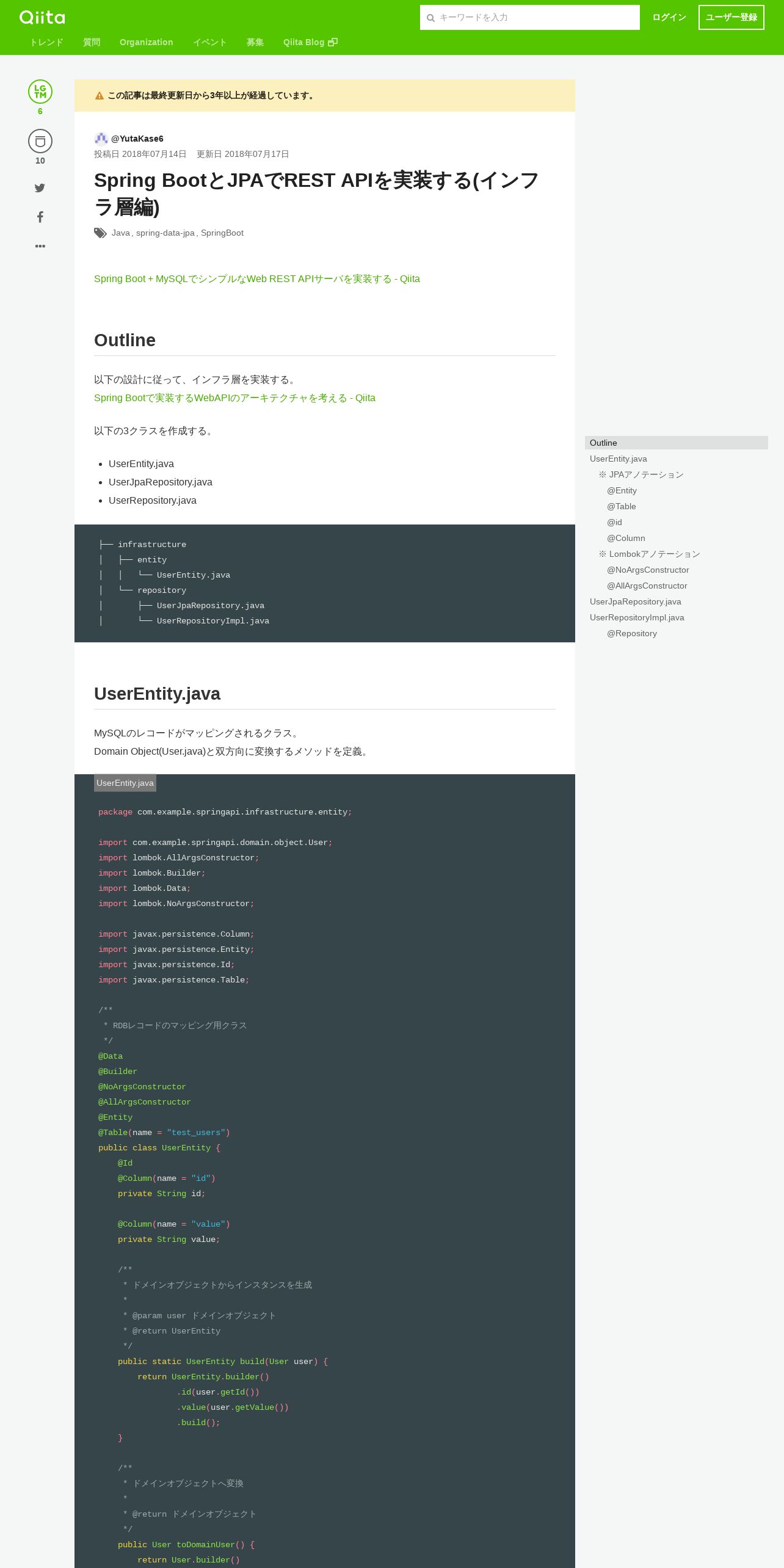The image size is (784, 1568).
Task: Jump to @Repository in contents sidebar
Action: [632, 633]
